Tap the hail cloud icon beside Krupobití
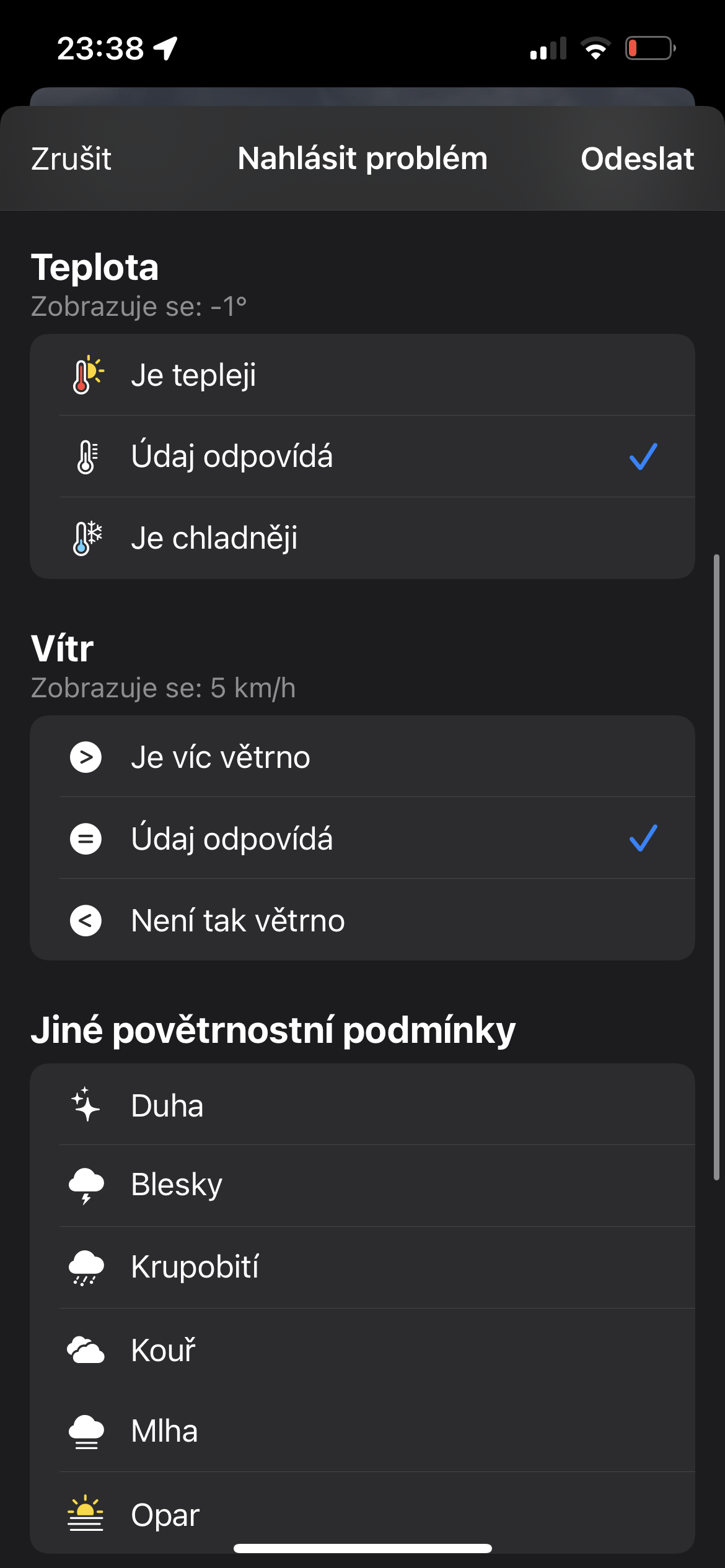 click(86, 1267)
